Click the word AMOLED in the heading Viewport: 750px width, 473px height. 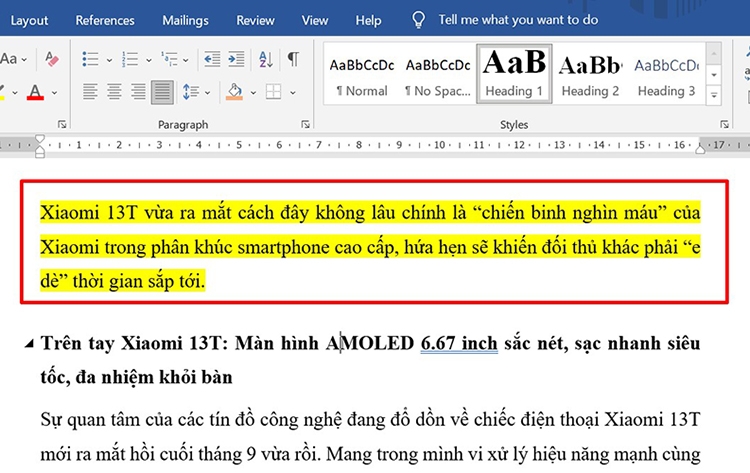tap(370, 343)
